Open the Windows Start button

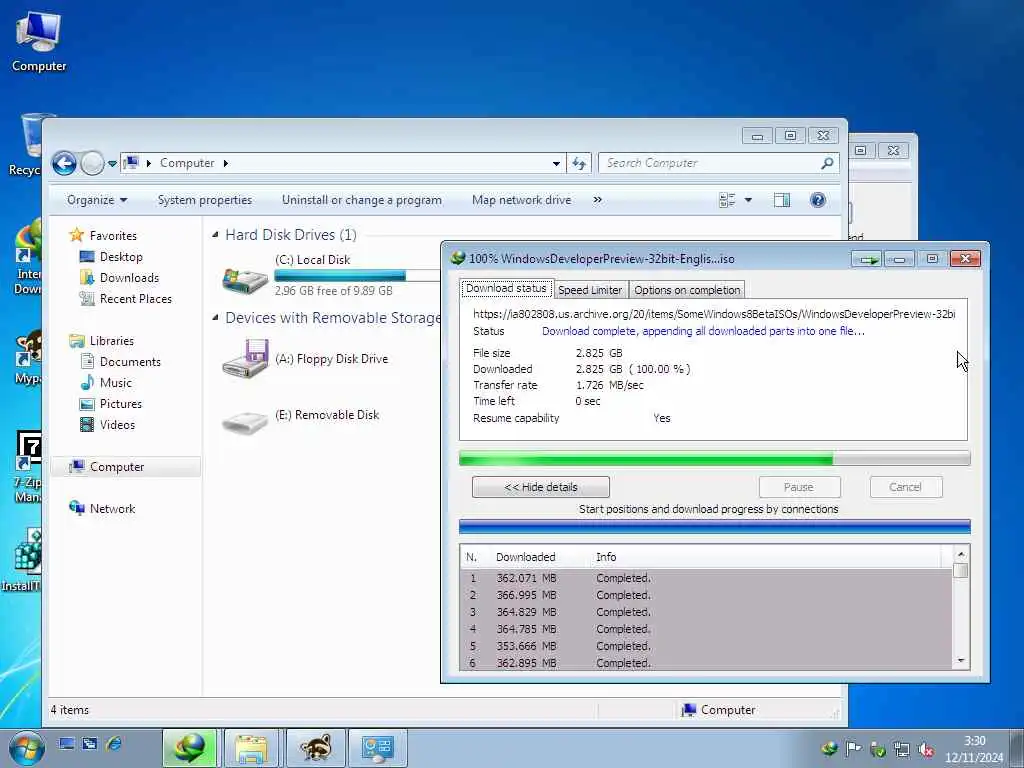(26, 747)
